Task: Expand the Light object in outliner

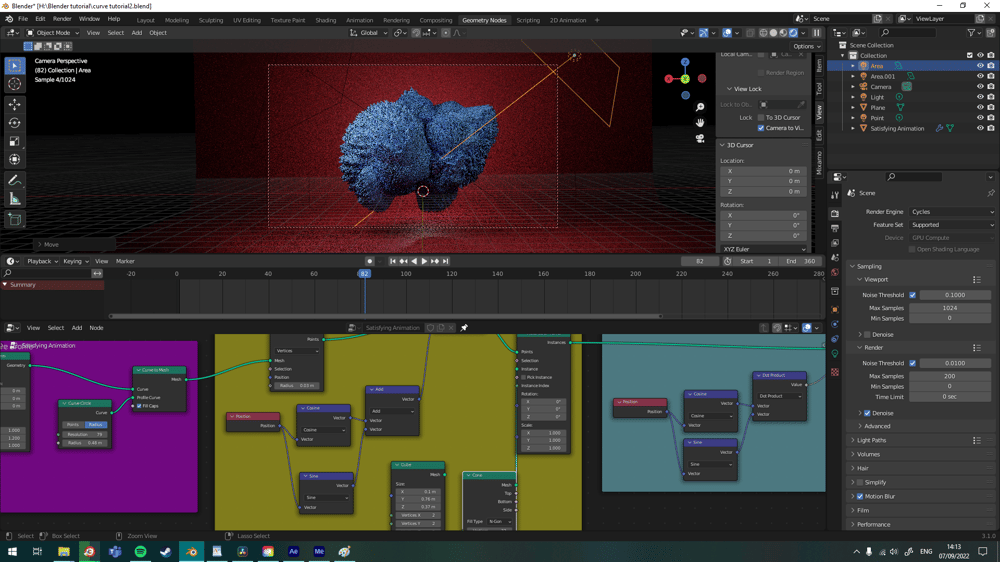Action: (853, 97)
